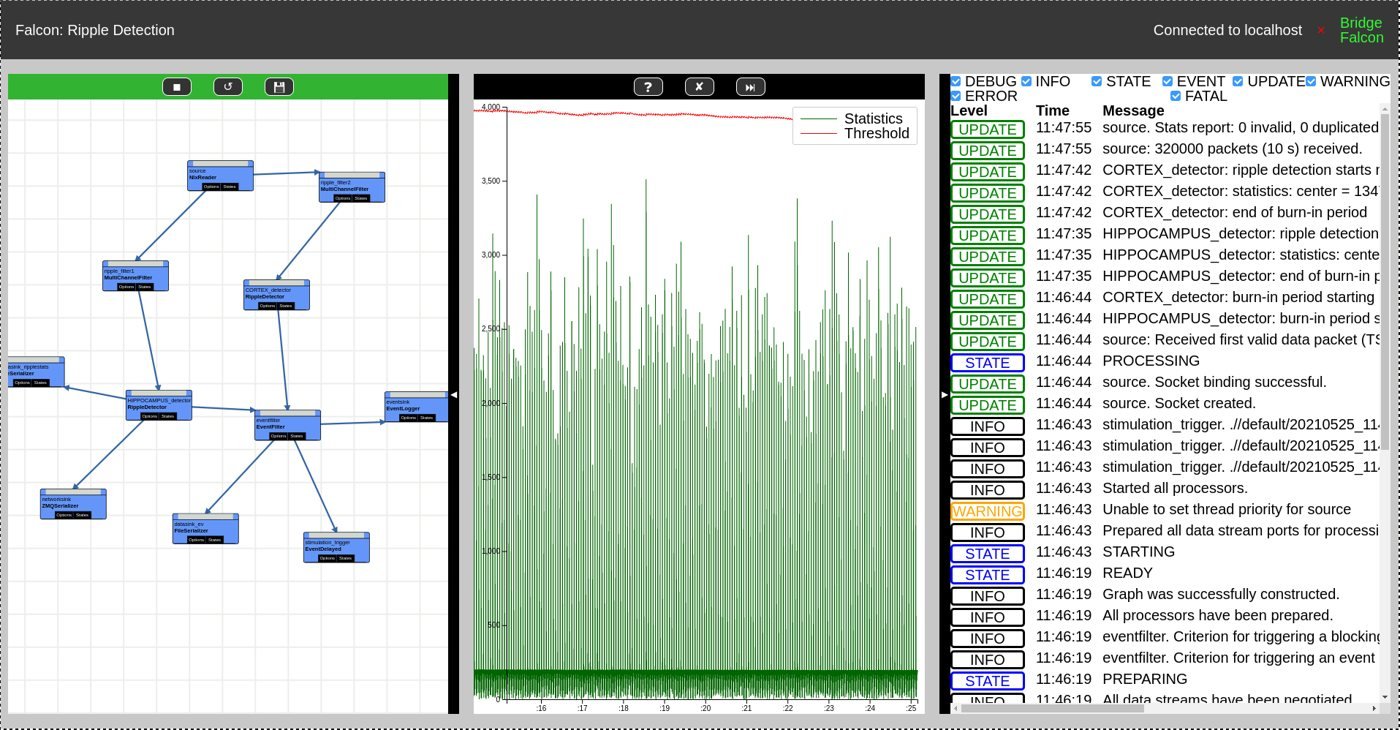Select the 'Started all processors.' log message

coord(1174,489)
